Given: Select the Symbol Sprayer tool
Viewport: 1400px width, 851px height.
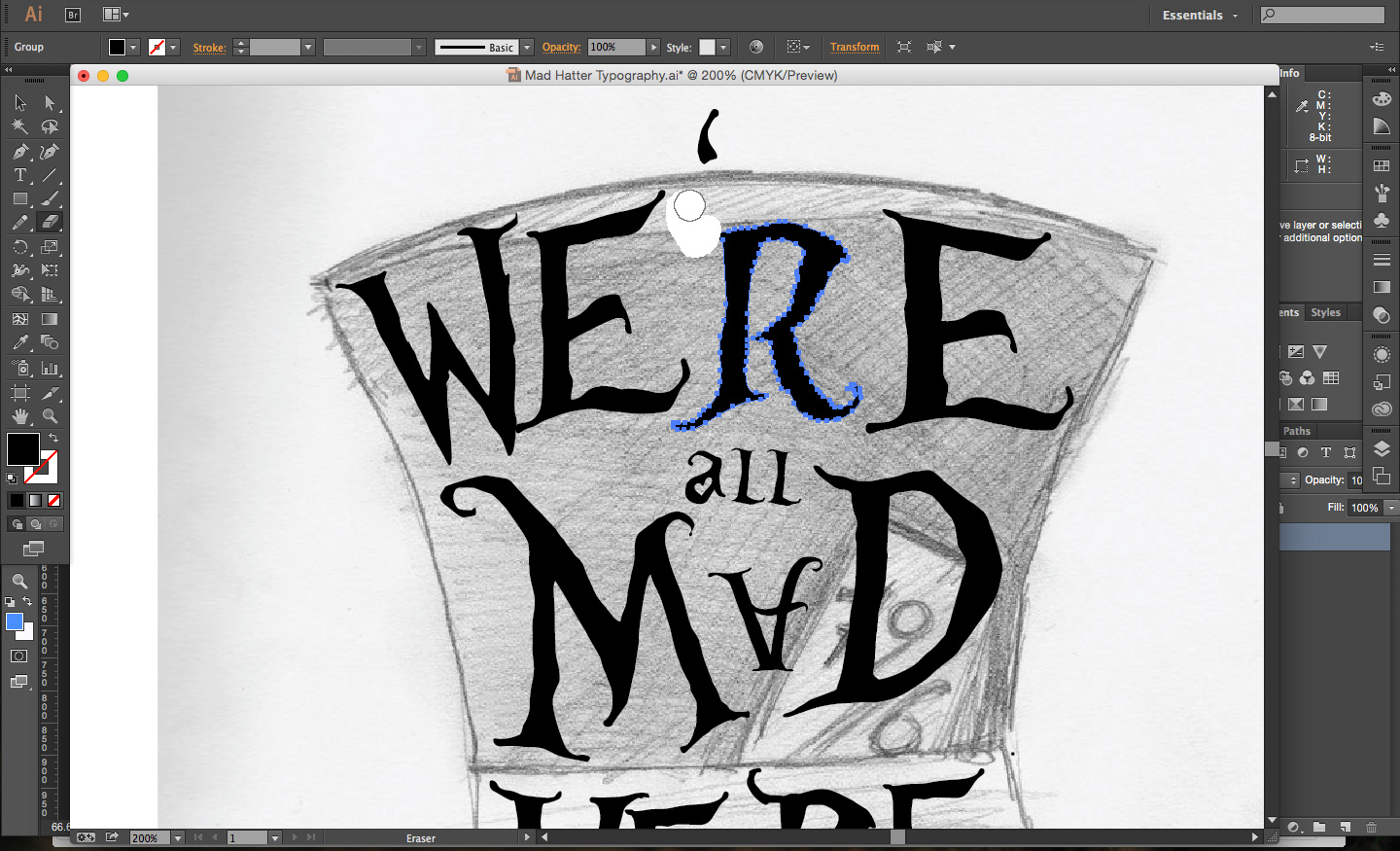Looking at the screenshot, I should (20, 368).
